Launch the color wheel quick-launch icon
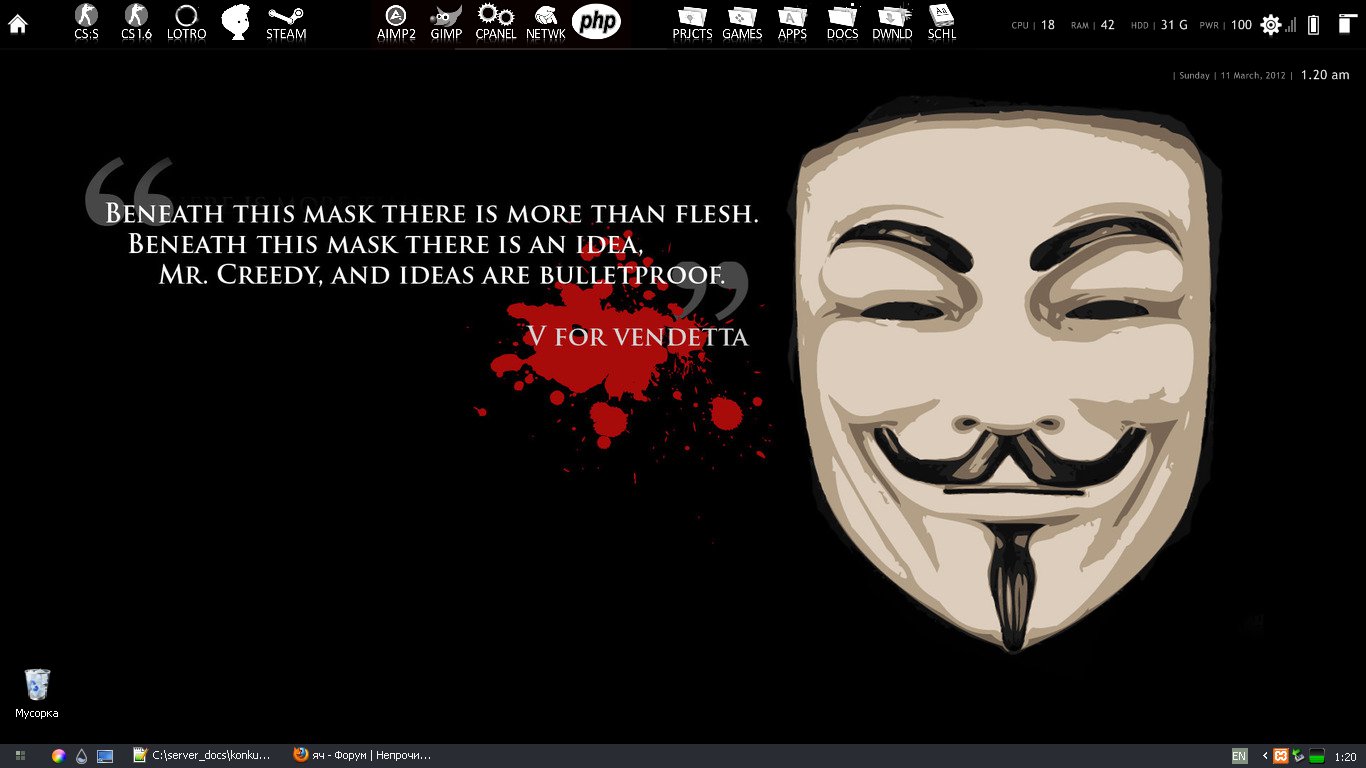Screen dimensions: 1366x768 [x=58, y=756]
